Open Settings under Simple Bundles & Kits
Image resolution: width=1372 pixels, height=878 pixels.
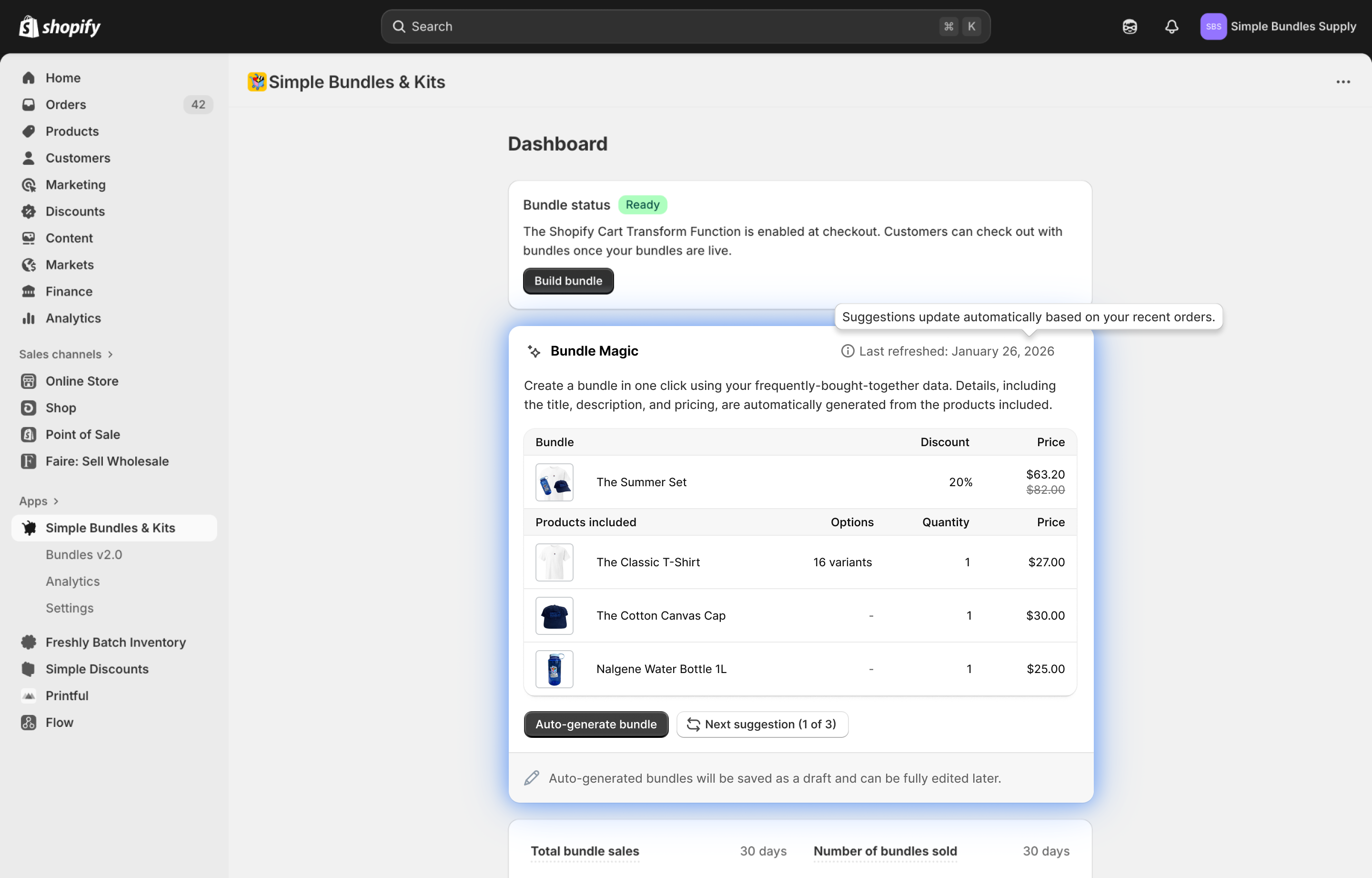coord(70,608)
